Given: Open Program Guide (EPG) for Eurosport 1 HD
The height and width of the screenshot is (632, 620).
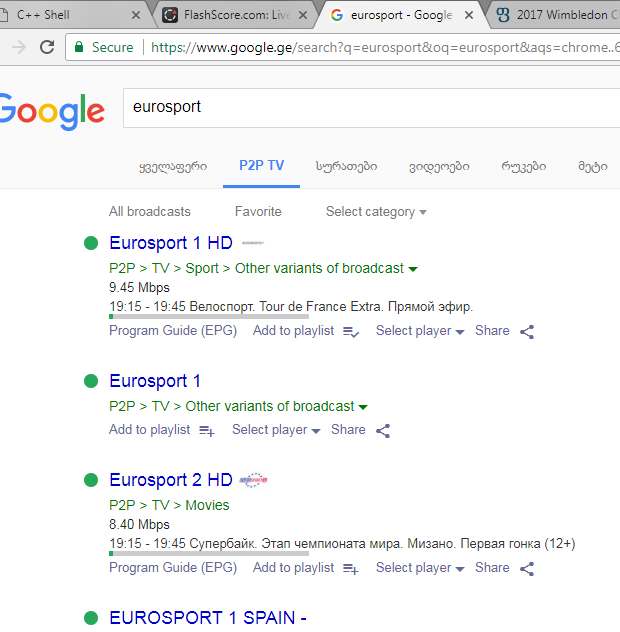Looking at the screenshot, I should (x=173, y=331).
